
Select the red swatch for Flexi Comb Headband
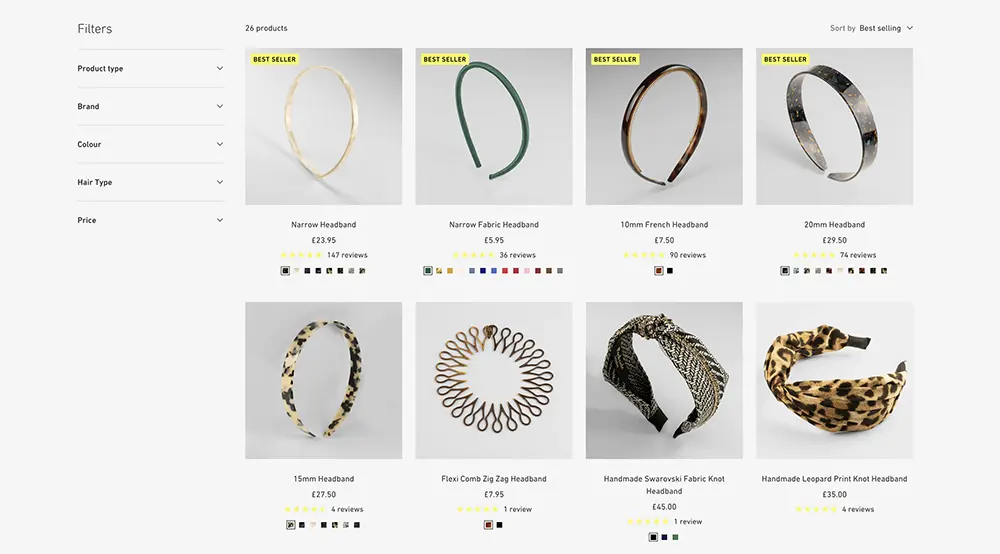click(x=489, y=525)
